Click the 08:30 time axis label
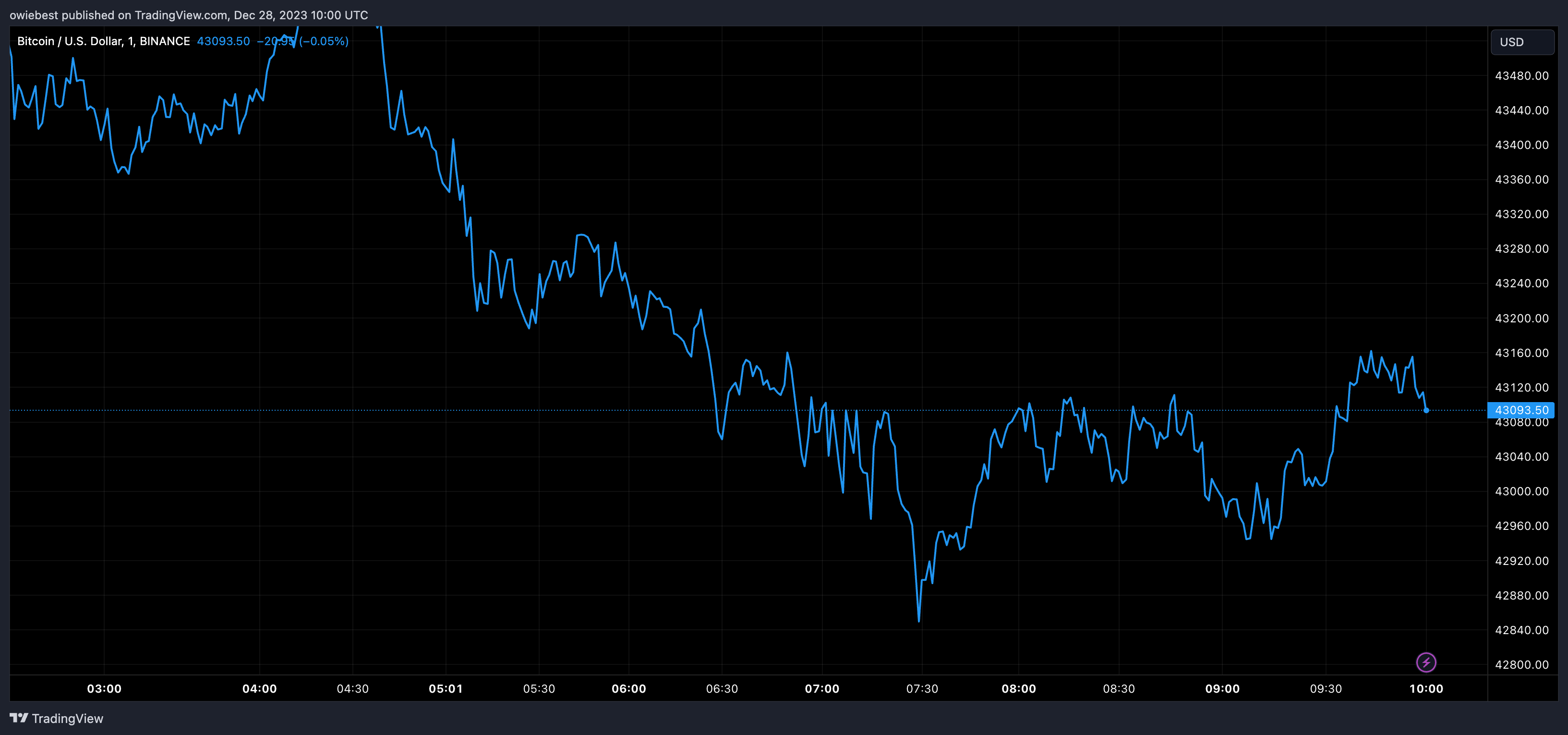 1119,689
